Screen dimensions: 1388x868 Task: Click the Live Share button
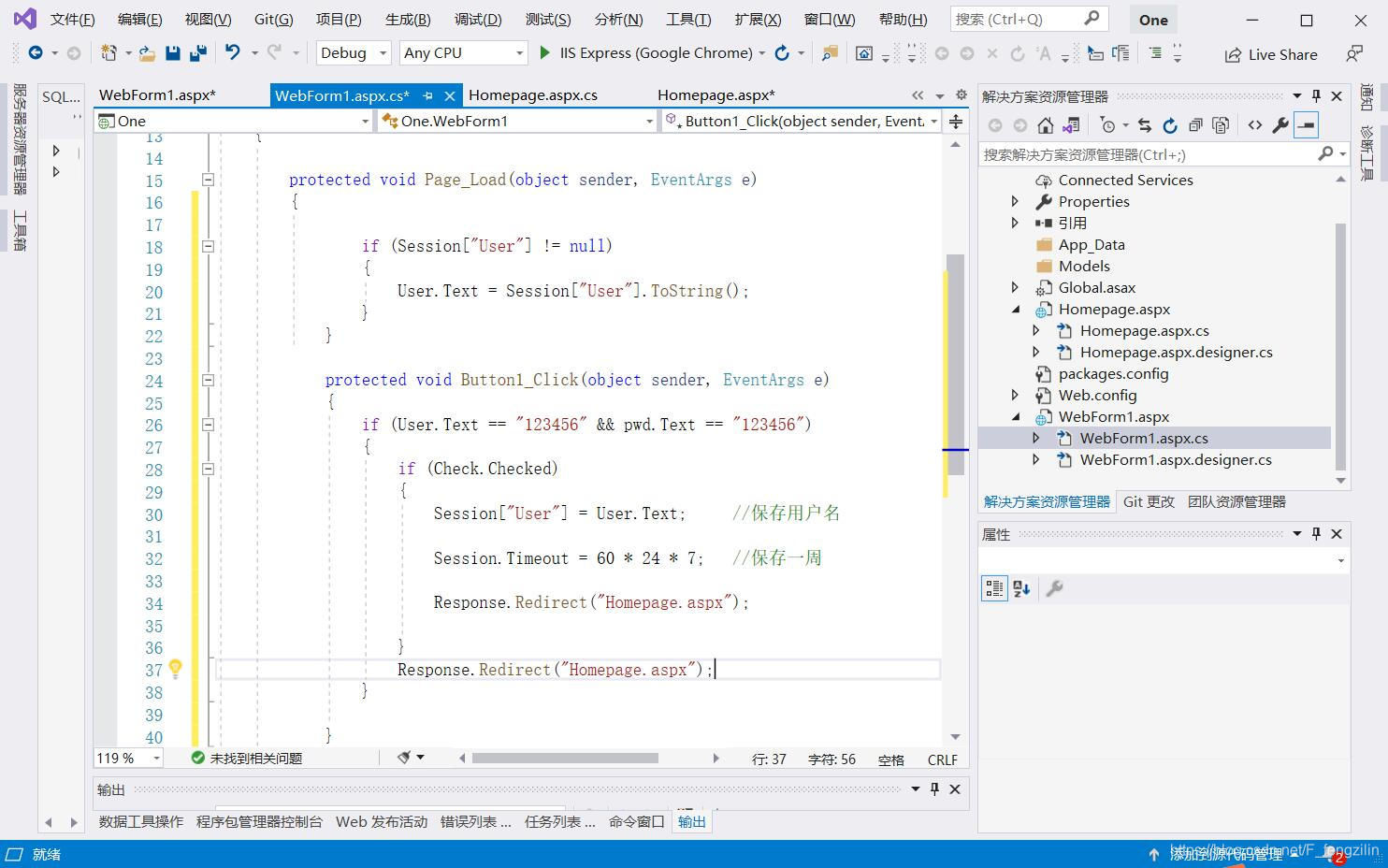(1271, 54)
